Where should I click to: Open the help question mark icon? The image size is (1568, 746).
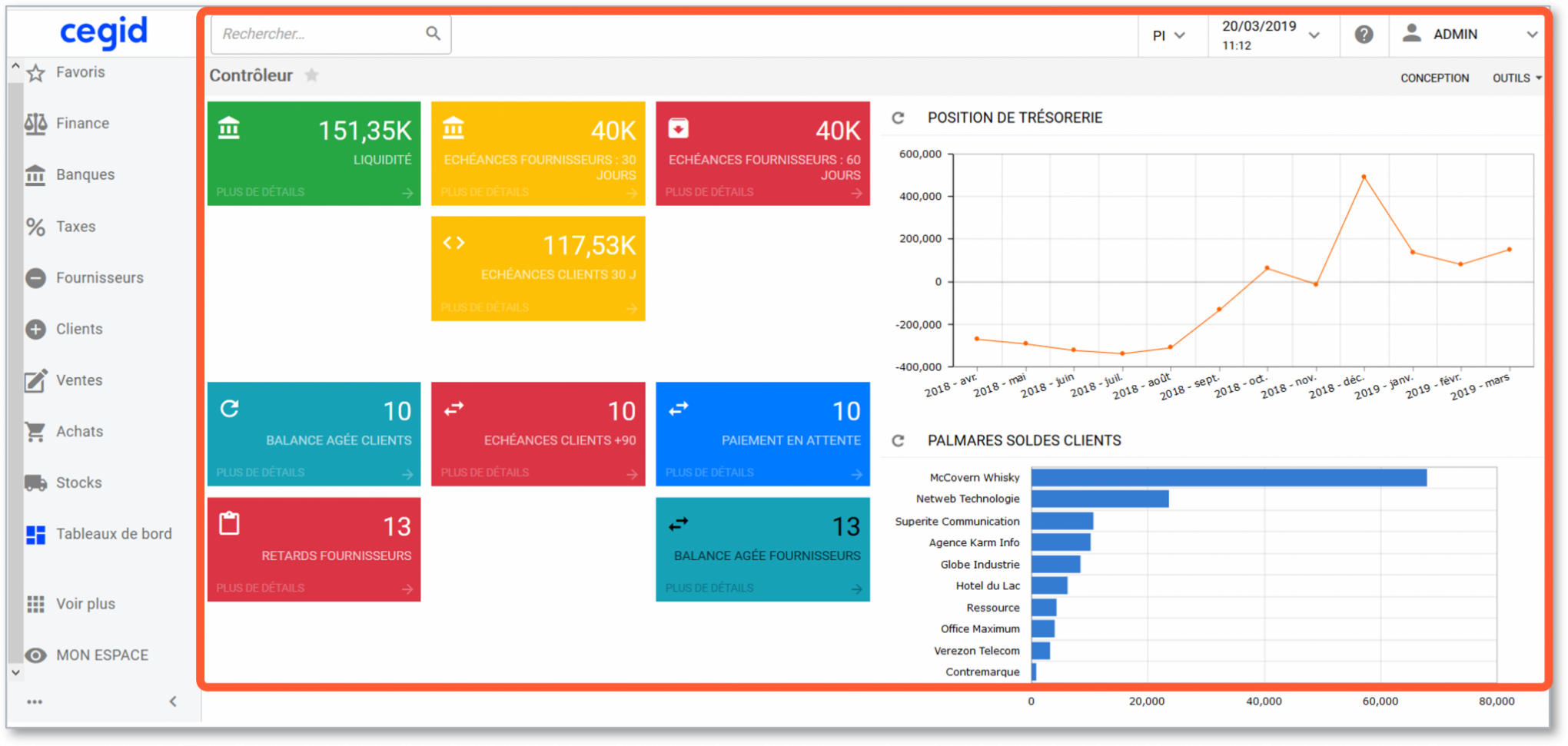[1364, 35]
